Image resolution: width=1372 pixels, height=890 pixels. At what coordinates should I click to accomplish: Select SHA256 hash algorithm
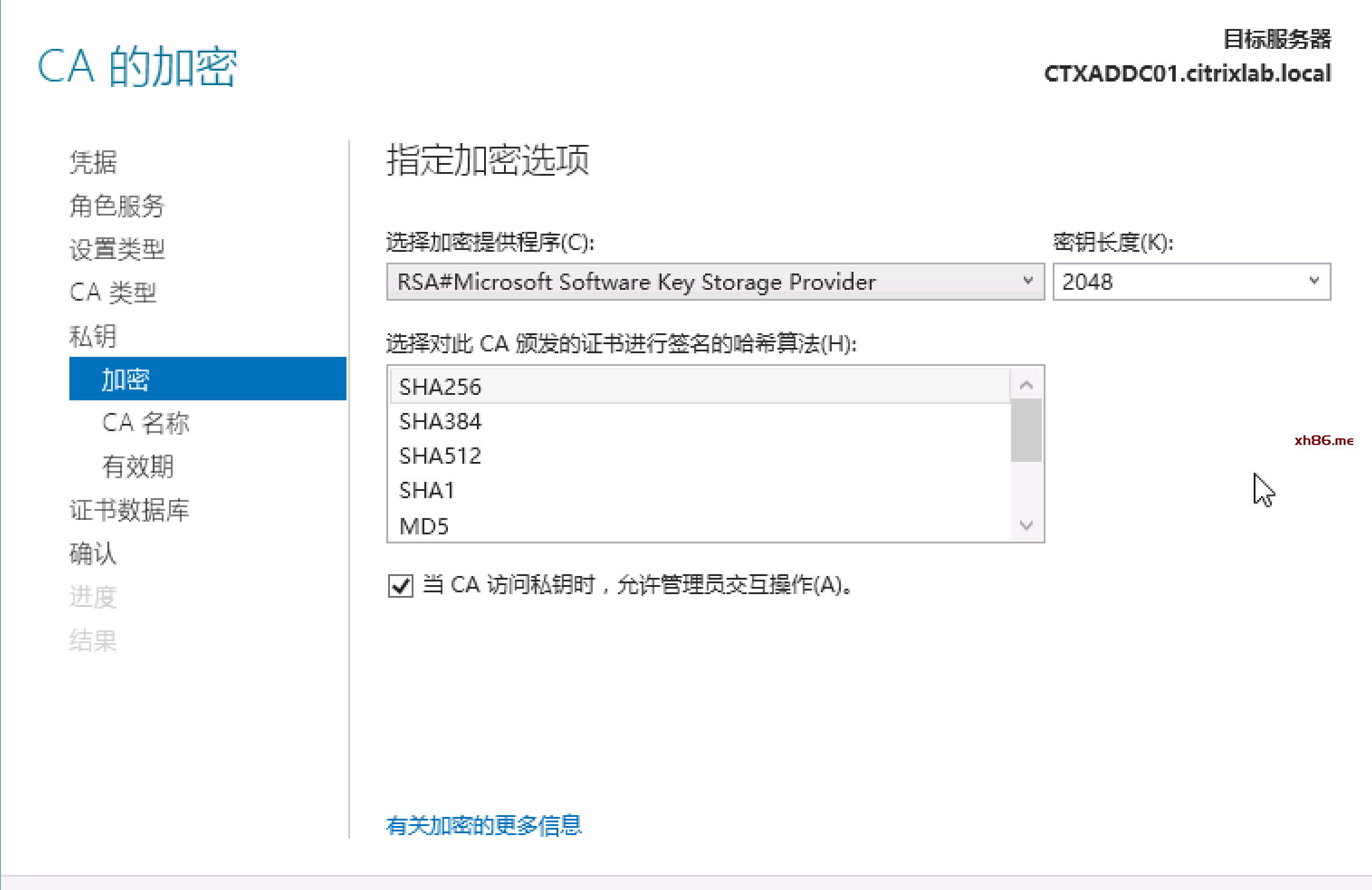tap(441, 387)
